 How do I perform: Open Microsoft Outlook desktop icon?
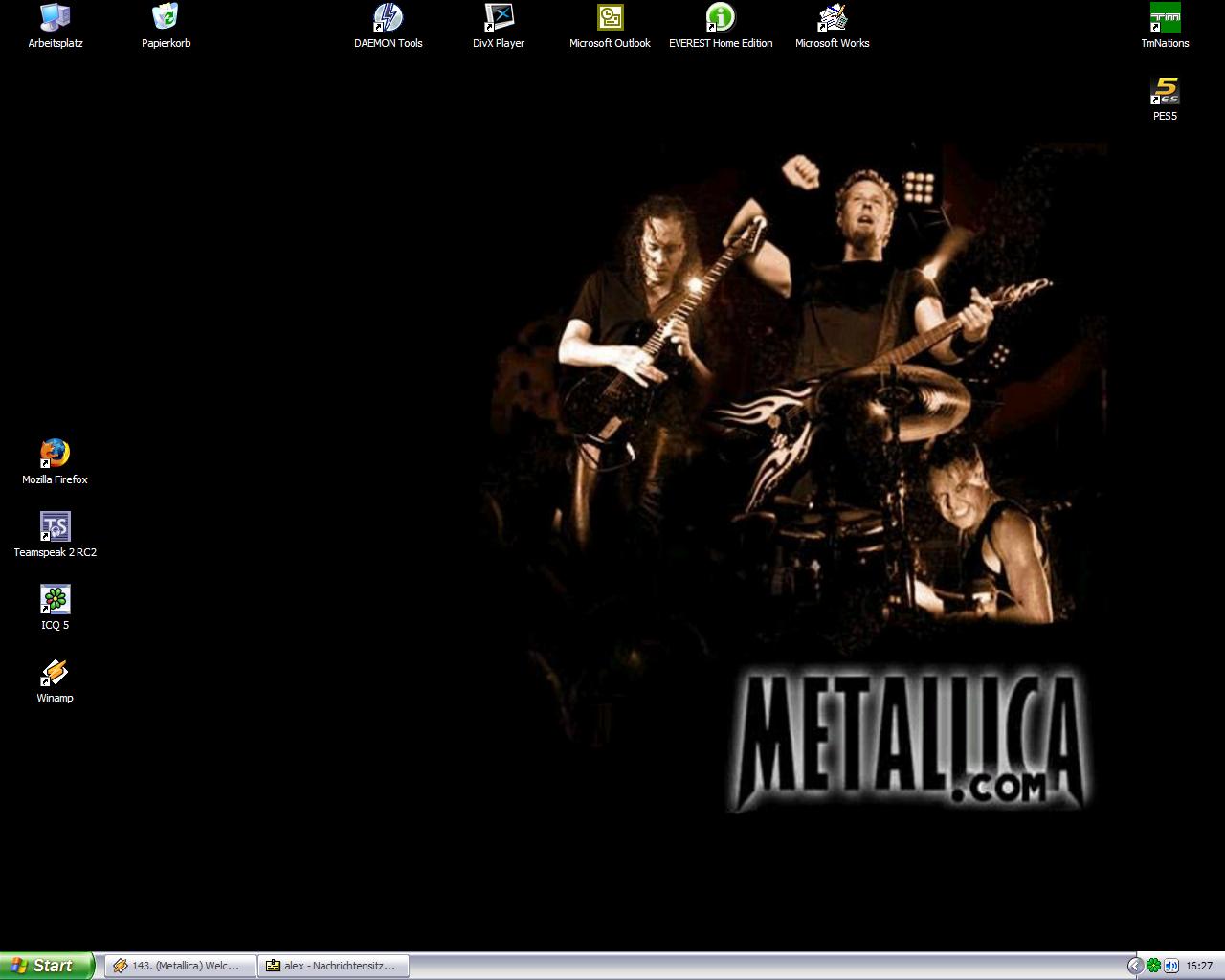point(610,26)
